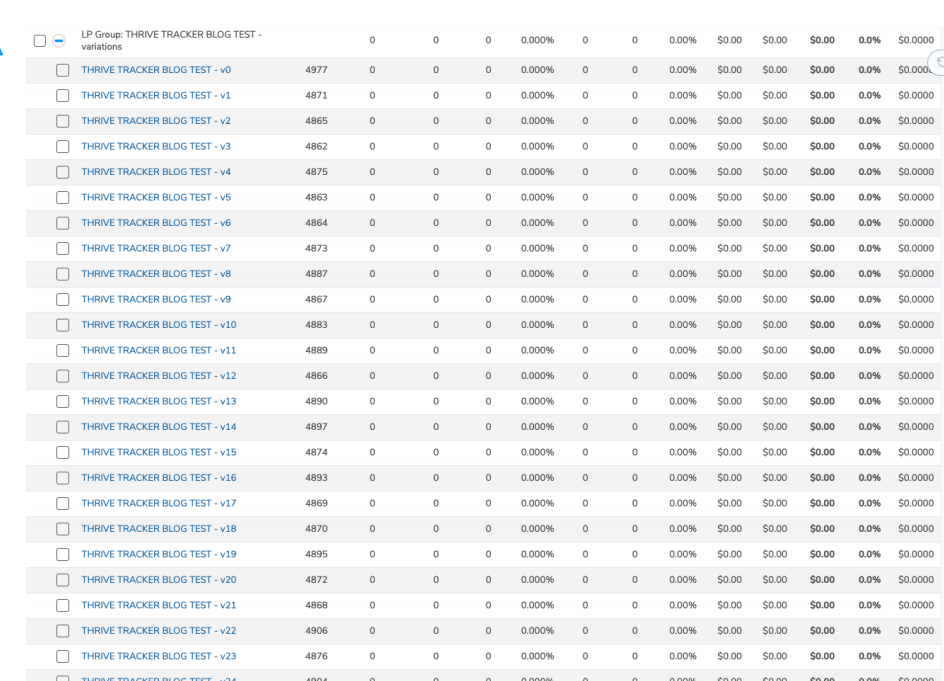This screenshot has height=681, width=944.
Task: Select ID cell 4871
Action: click(x=316, y=95)
